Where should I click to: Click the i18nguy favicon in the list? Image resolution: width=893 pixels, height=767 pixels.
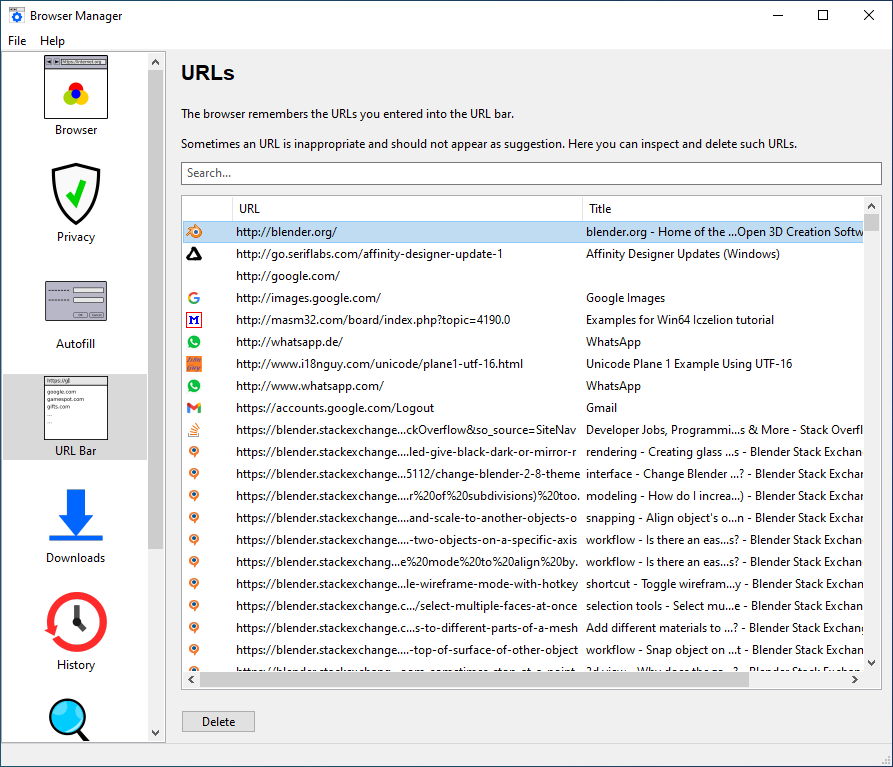point(194,364)
